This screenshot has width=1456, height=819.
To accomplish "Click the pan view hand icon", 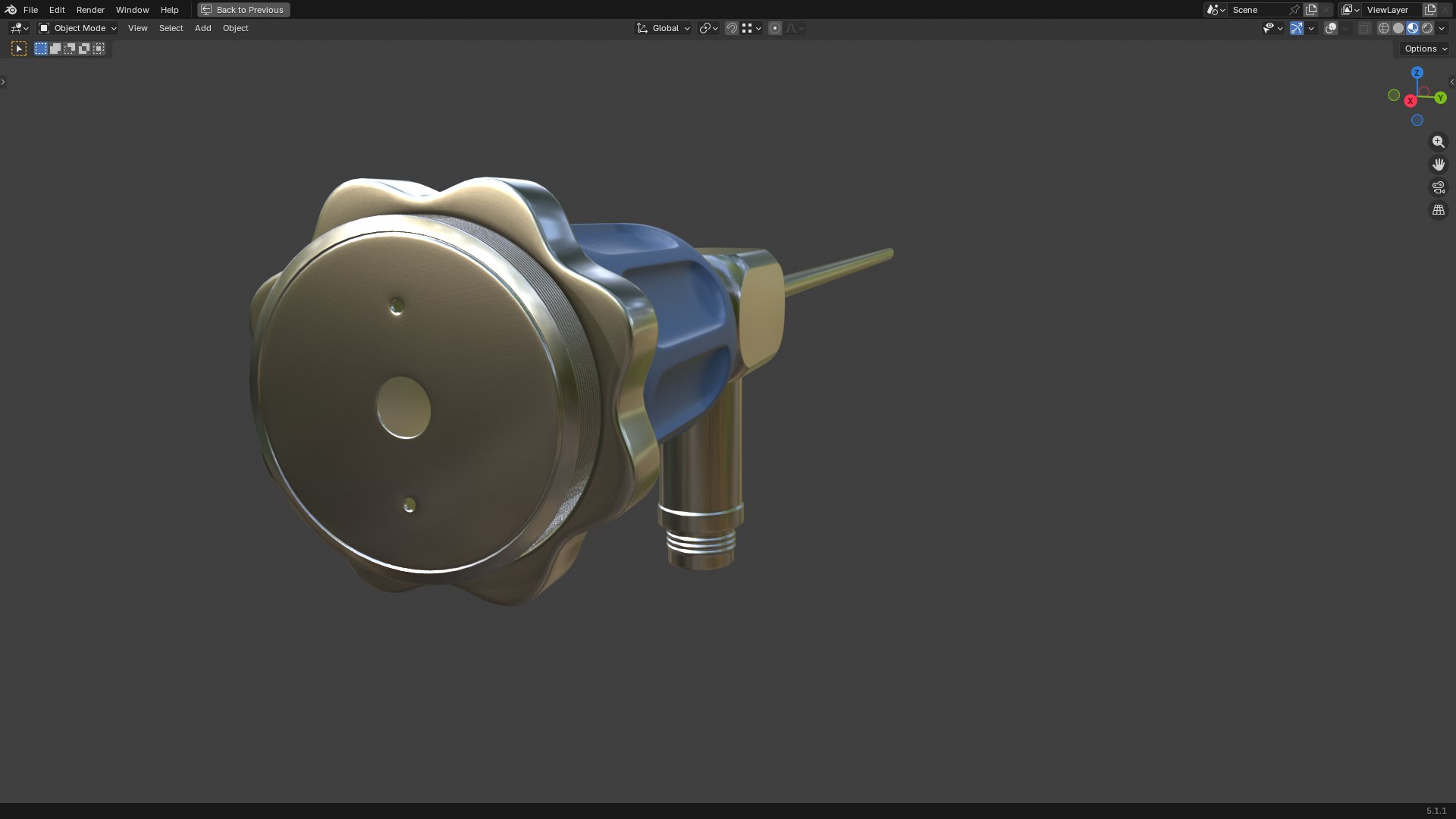I will pyautogui.click(x=1439, y=165).
